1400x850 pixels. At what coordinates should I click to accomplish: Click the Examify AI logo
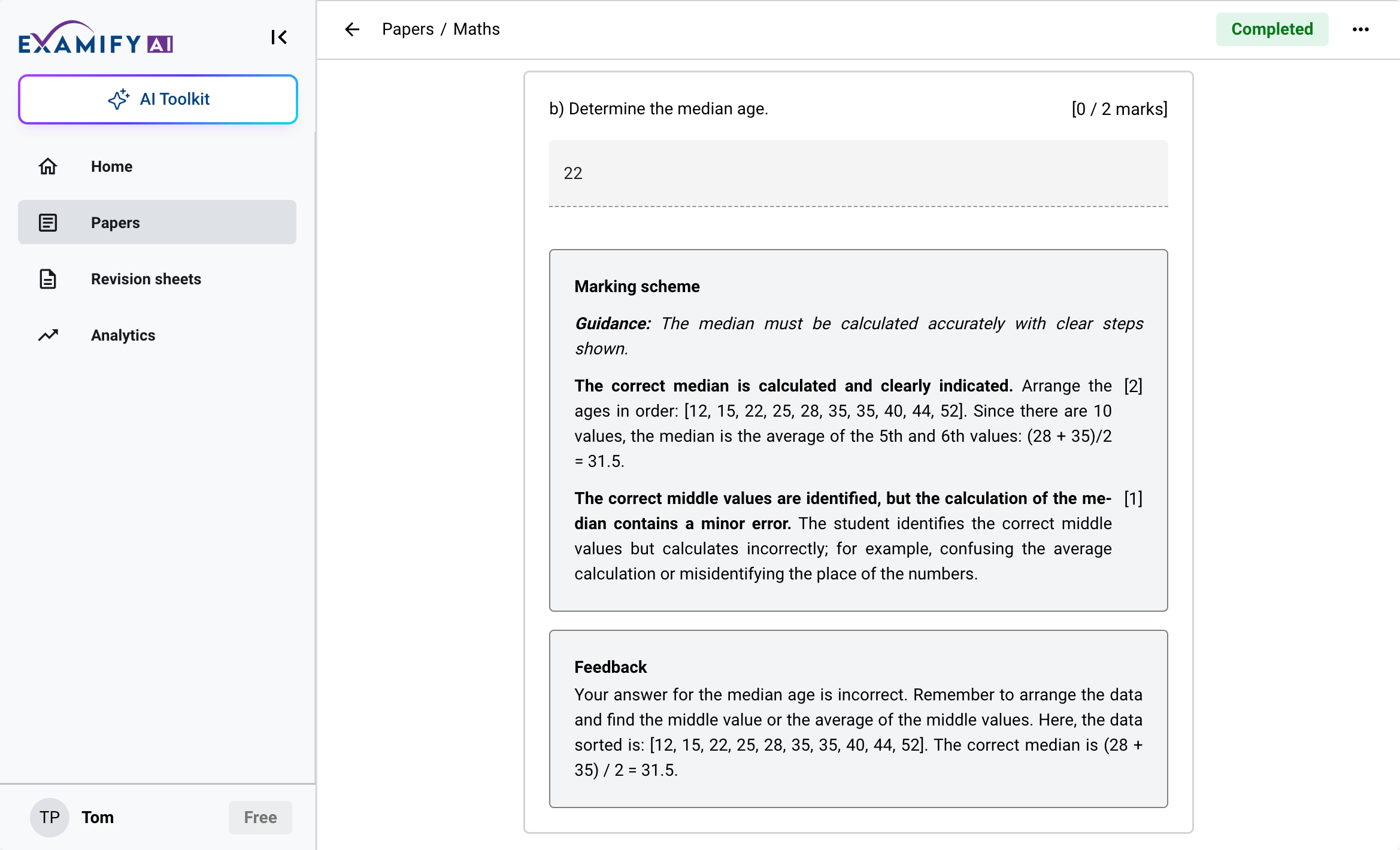[x=96, y=37]
